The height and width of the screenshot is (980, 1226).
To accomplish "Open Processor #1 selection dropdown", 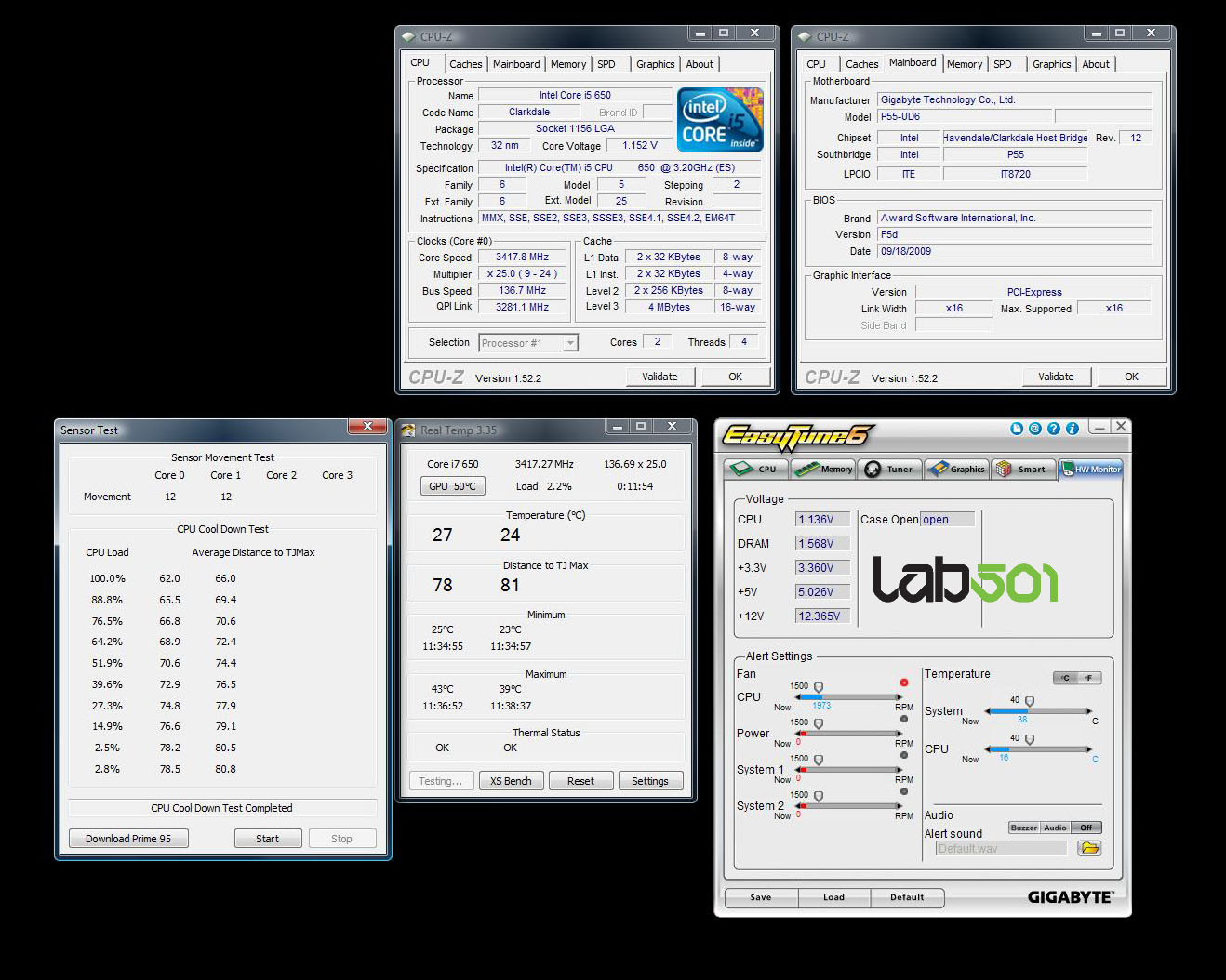I will click(528, 343).
